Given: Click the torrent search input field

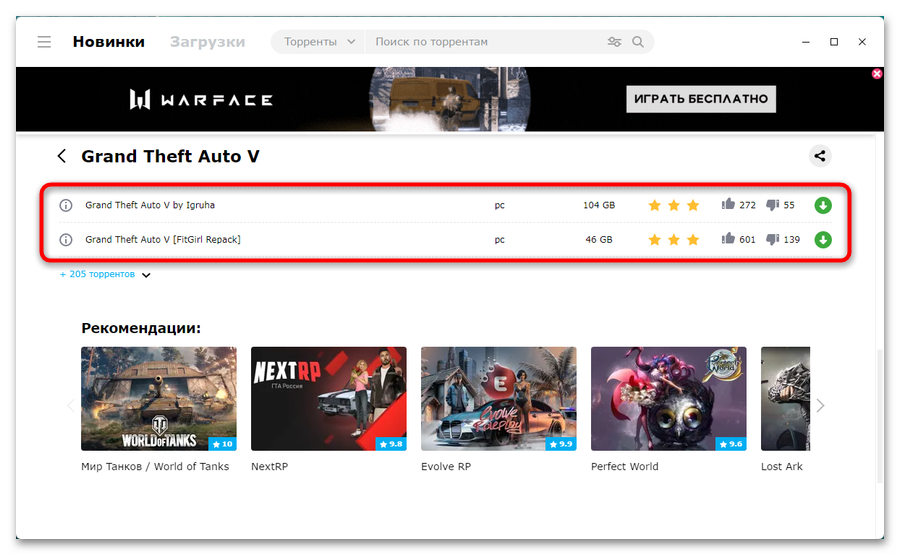Looking at the screenshot, I should pos(485,42).
